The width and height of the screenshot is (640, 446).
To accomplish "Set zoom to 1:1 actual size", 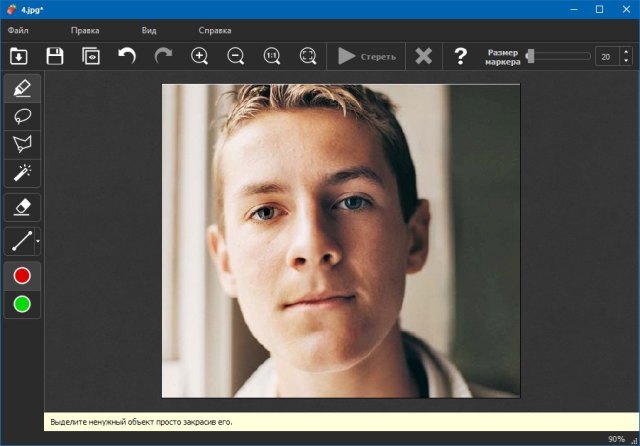I will [271, 56].
